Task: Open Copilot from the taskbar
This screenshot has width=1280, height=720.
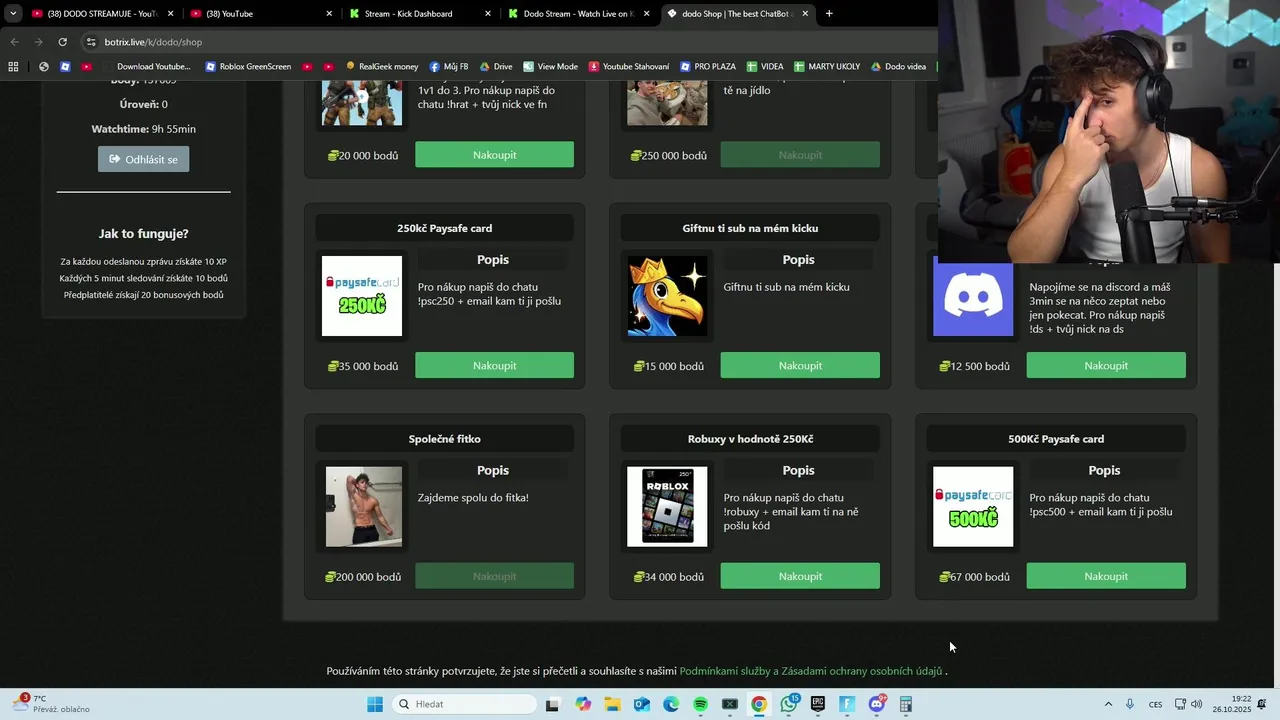Action: [583, 704]
